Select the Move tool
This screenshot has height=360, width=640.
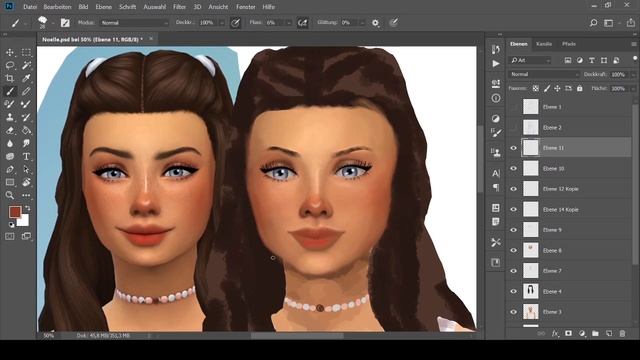click(10, 52)
